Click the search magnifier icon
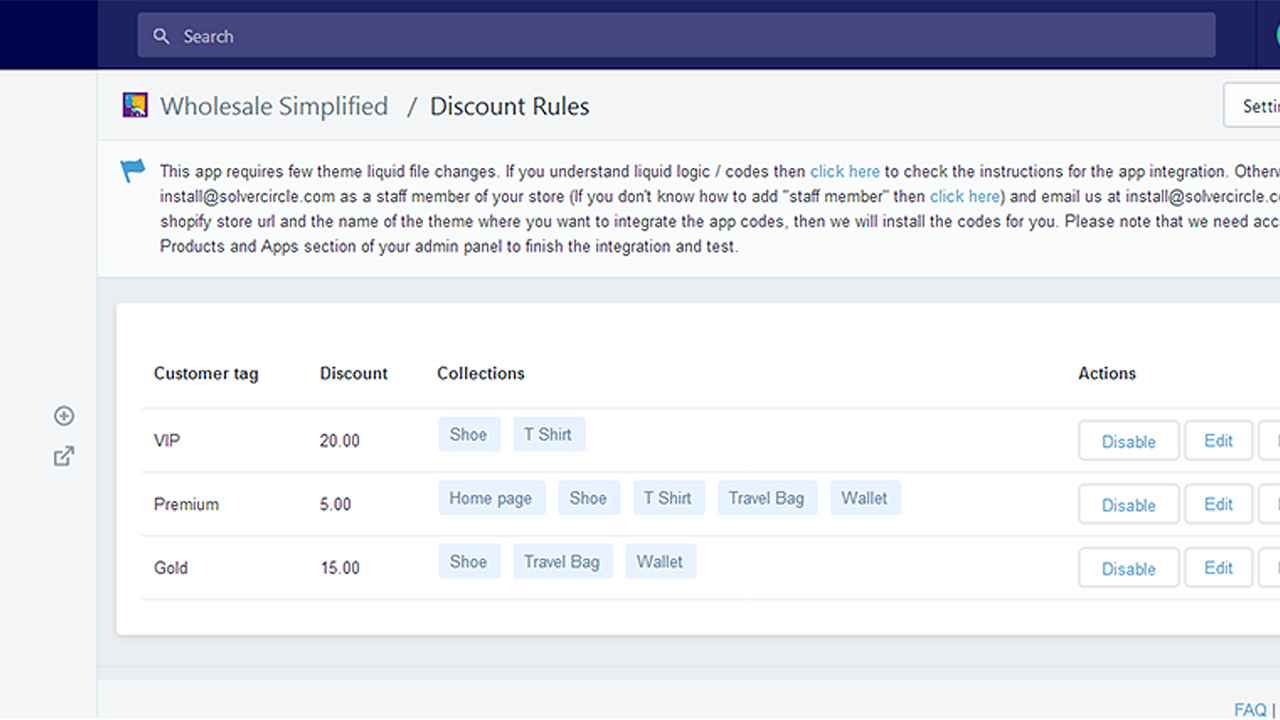The width and height of the screenshot is (1280, 720). 161,36
